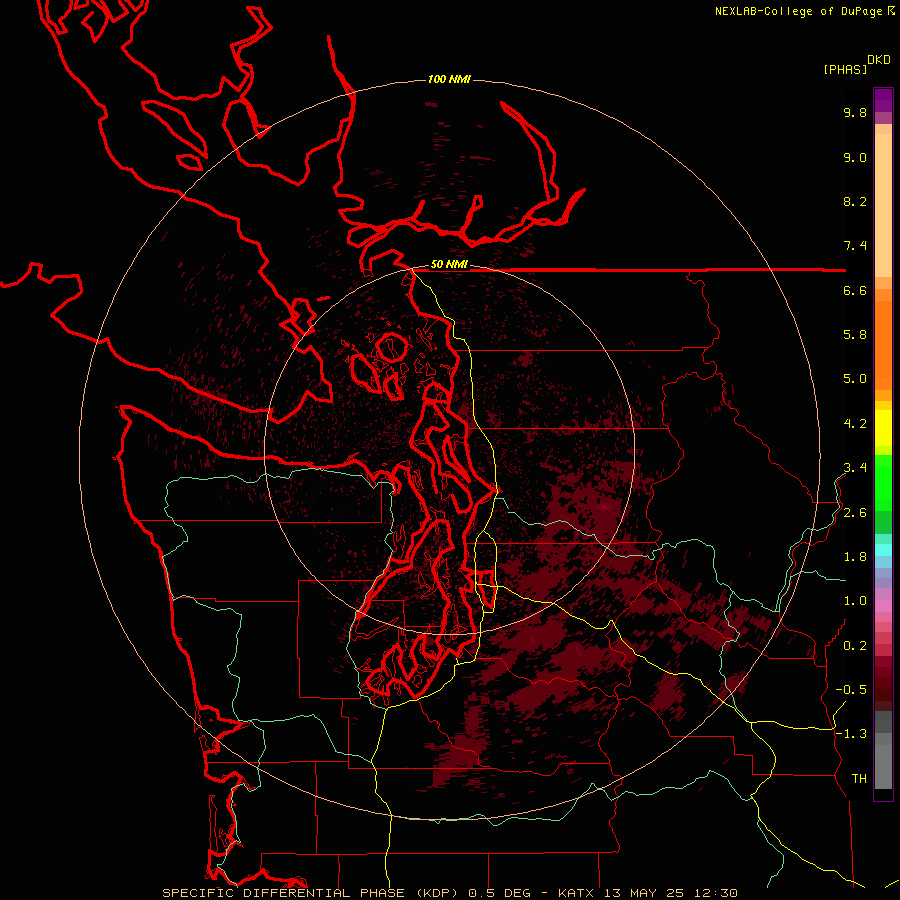This screenshot has width=900, height=900.
Task: Click the 7.4 scale value
Action: click(855, 246)
